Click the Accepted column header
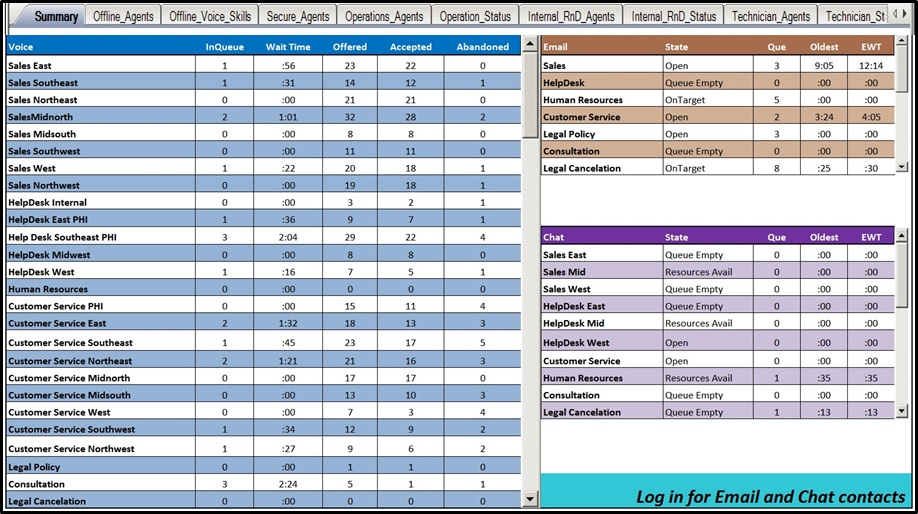Image resolution: width=918 pixels, height=514 pixels. coord(410,47)
